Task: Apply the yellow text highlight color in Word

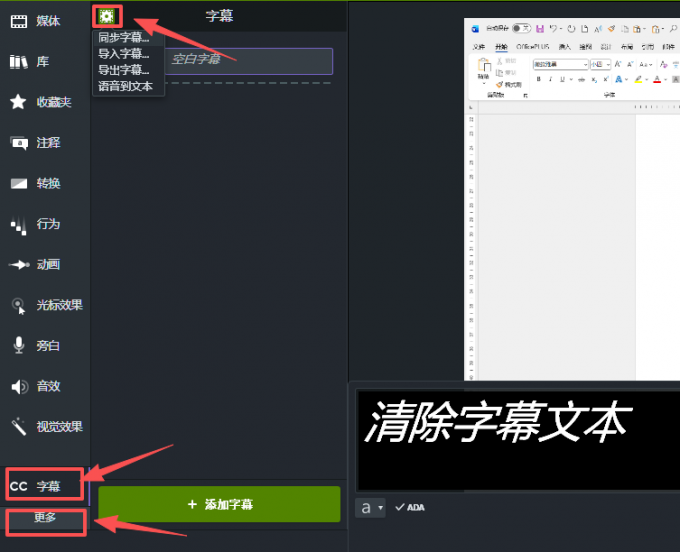Action: [x=638, y=79]
